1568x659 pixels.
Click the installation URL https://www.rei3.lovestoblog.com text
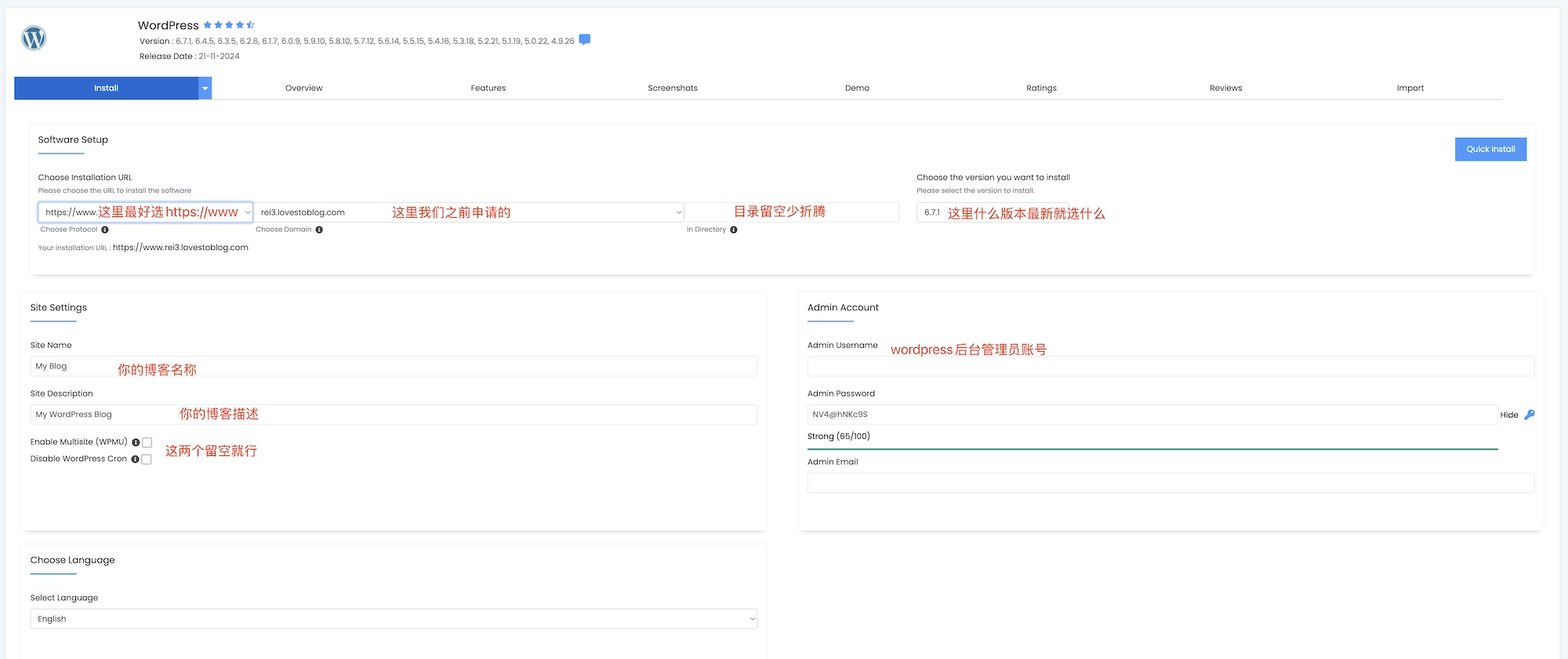coord(180,248)
